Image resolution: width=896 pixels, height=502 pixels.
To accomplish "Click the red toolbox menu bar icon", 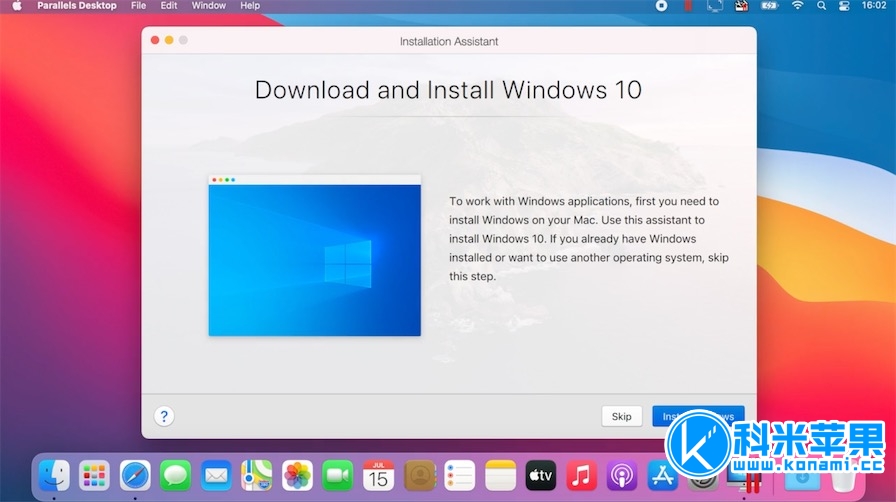I will 741,6.
